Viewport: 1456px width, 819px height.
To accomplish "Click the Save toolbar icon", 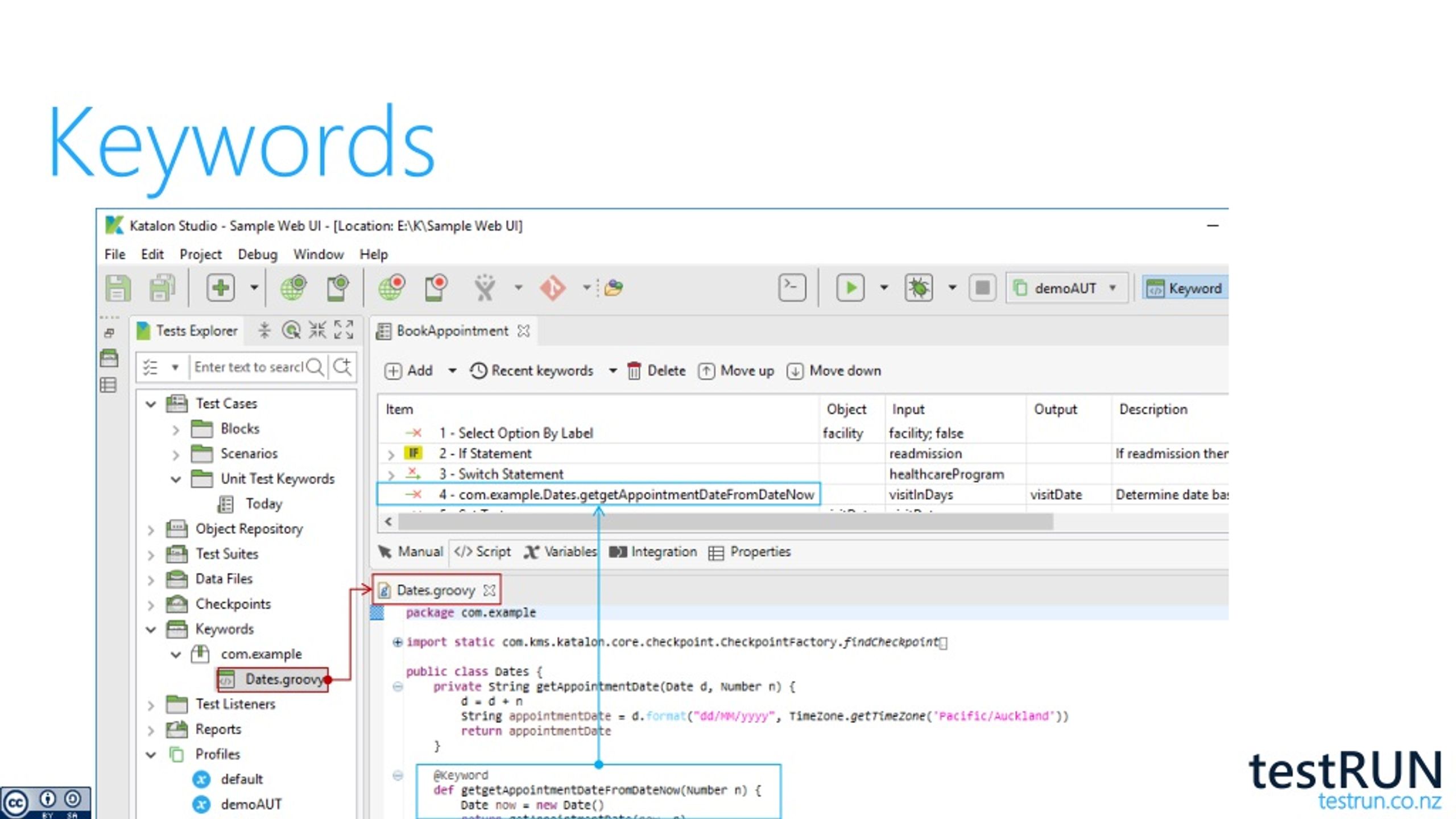I will pos(118,288).
